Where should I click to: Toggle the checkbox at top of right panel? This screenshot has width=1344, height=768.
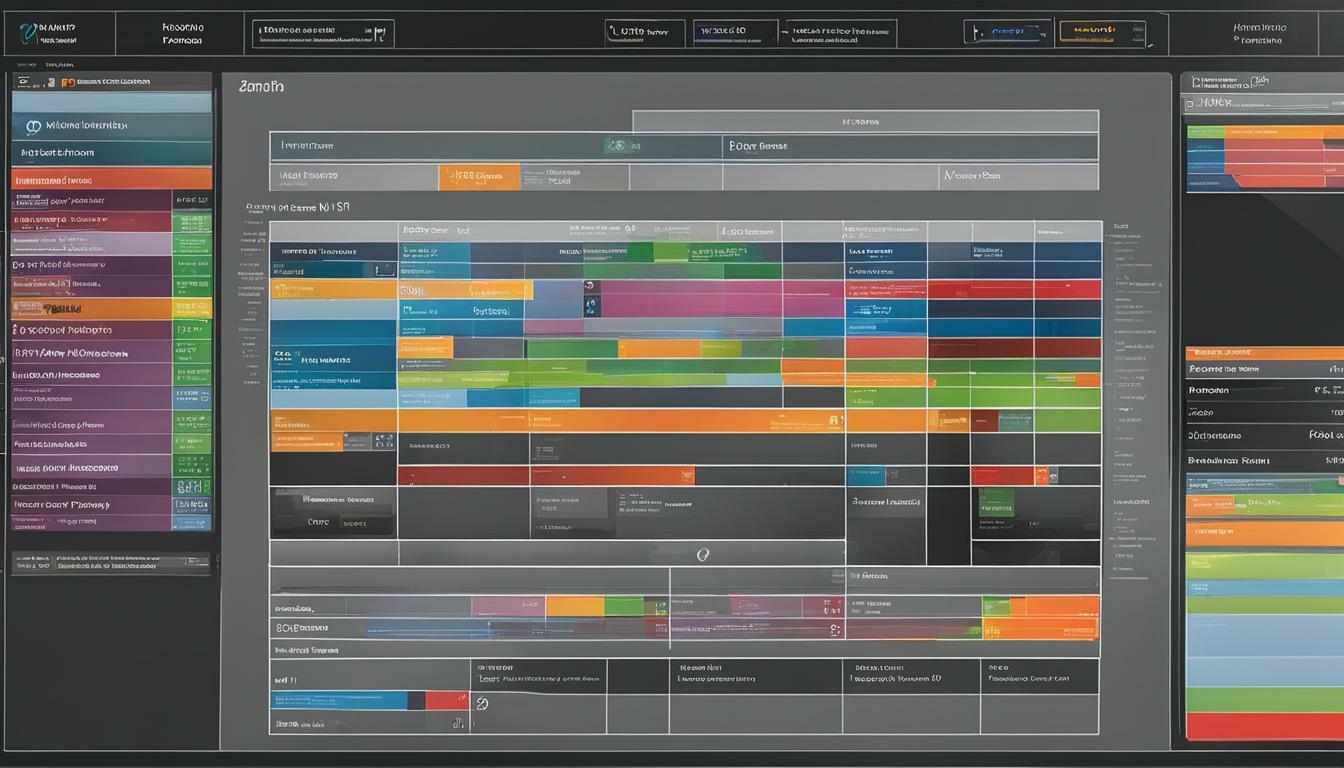point(1196,82)
